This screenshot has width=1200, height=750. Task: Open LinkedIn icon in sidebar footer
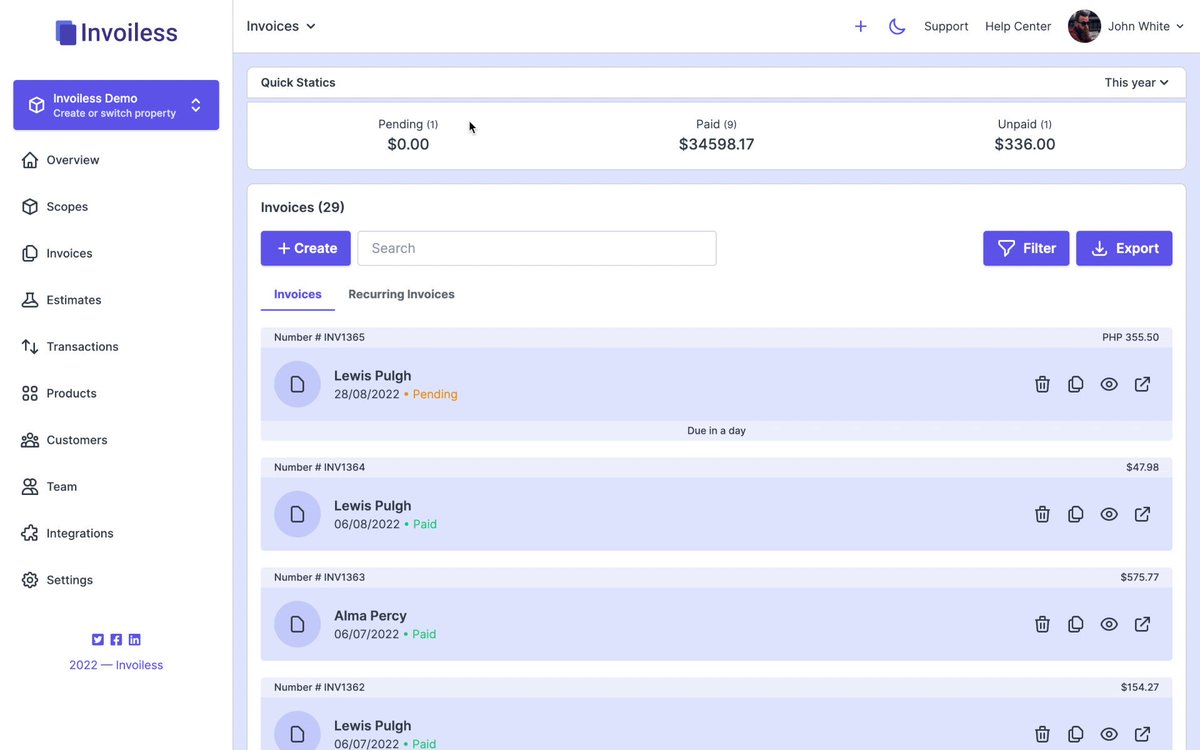click(135, 640)
